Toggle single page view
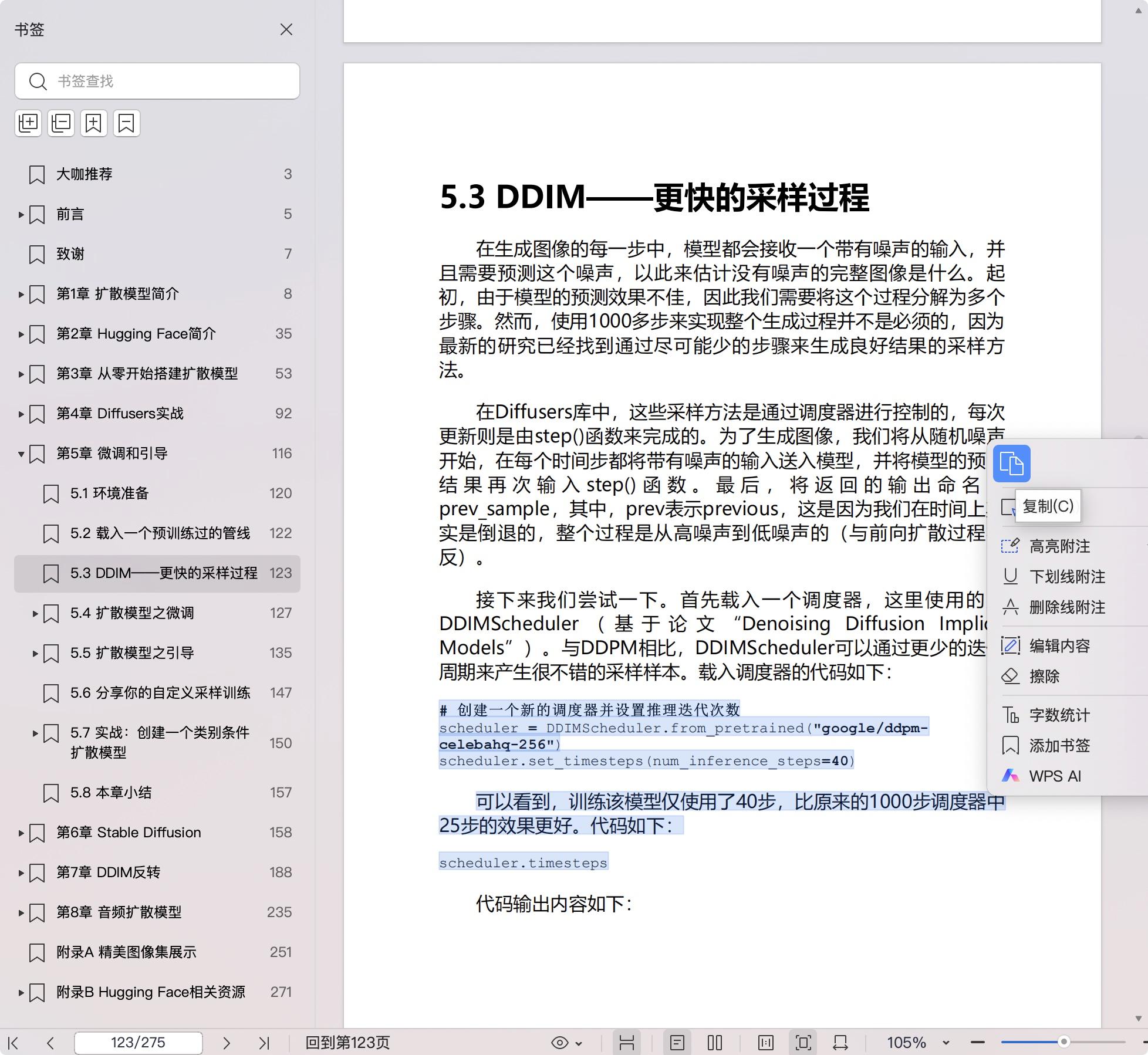 [x=677, y=1043]
